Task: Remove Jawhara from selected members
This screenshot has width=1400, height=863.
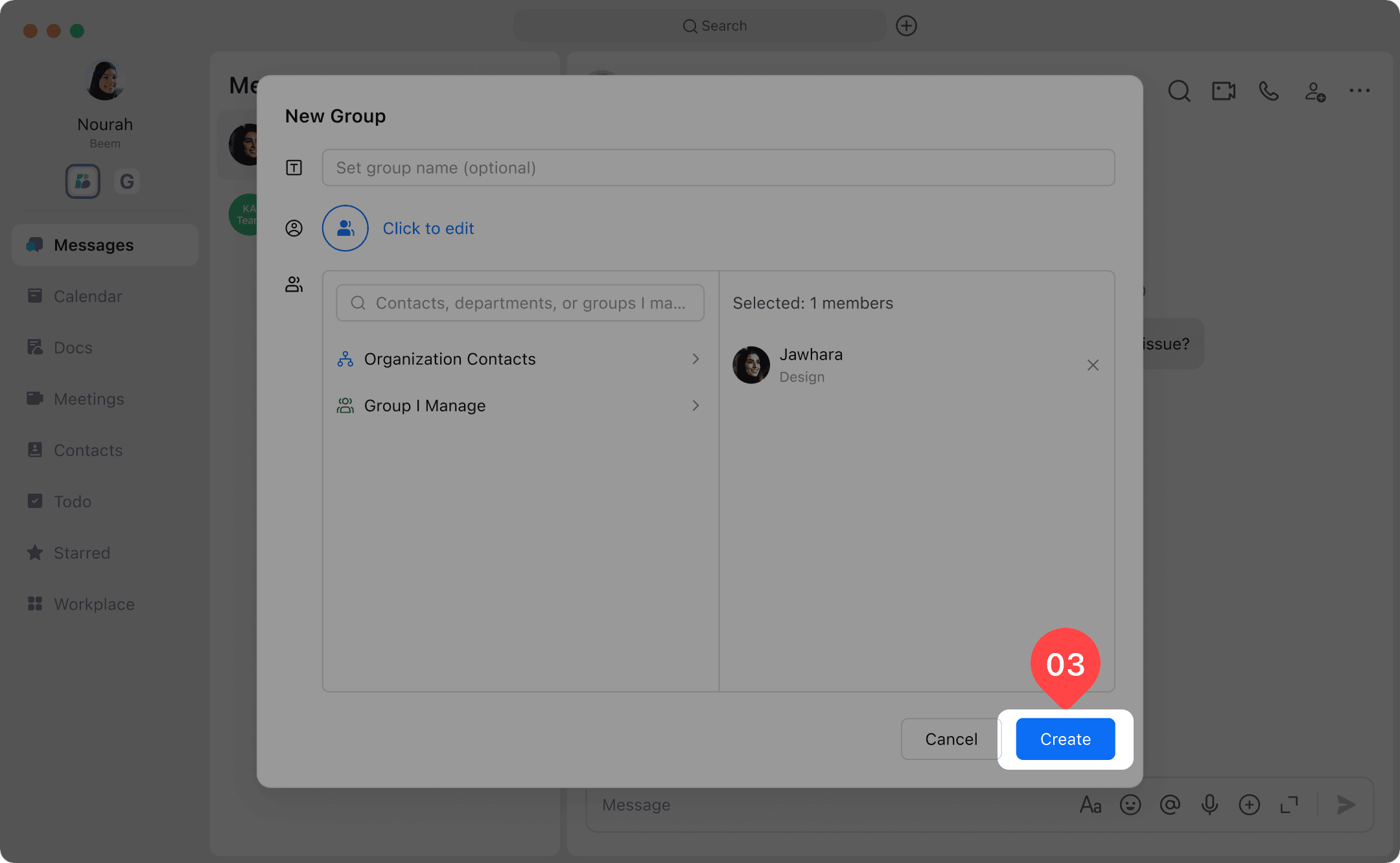Action: tap(1093, 365)
